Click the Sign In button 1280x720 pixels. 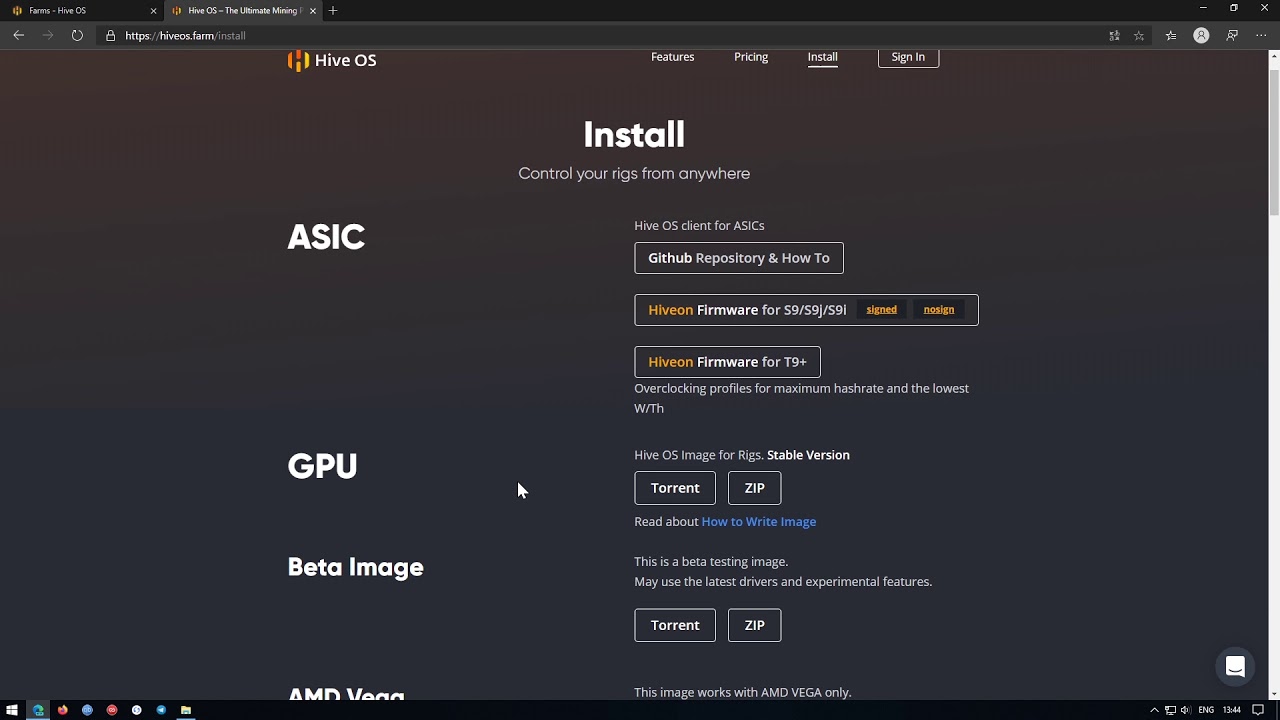coord(908,57)
